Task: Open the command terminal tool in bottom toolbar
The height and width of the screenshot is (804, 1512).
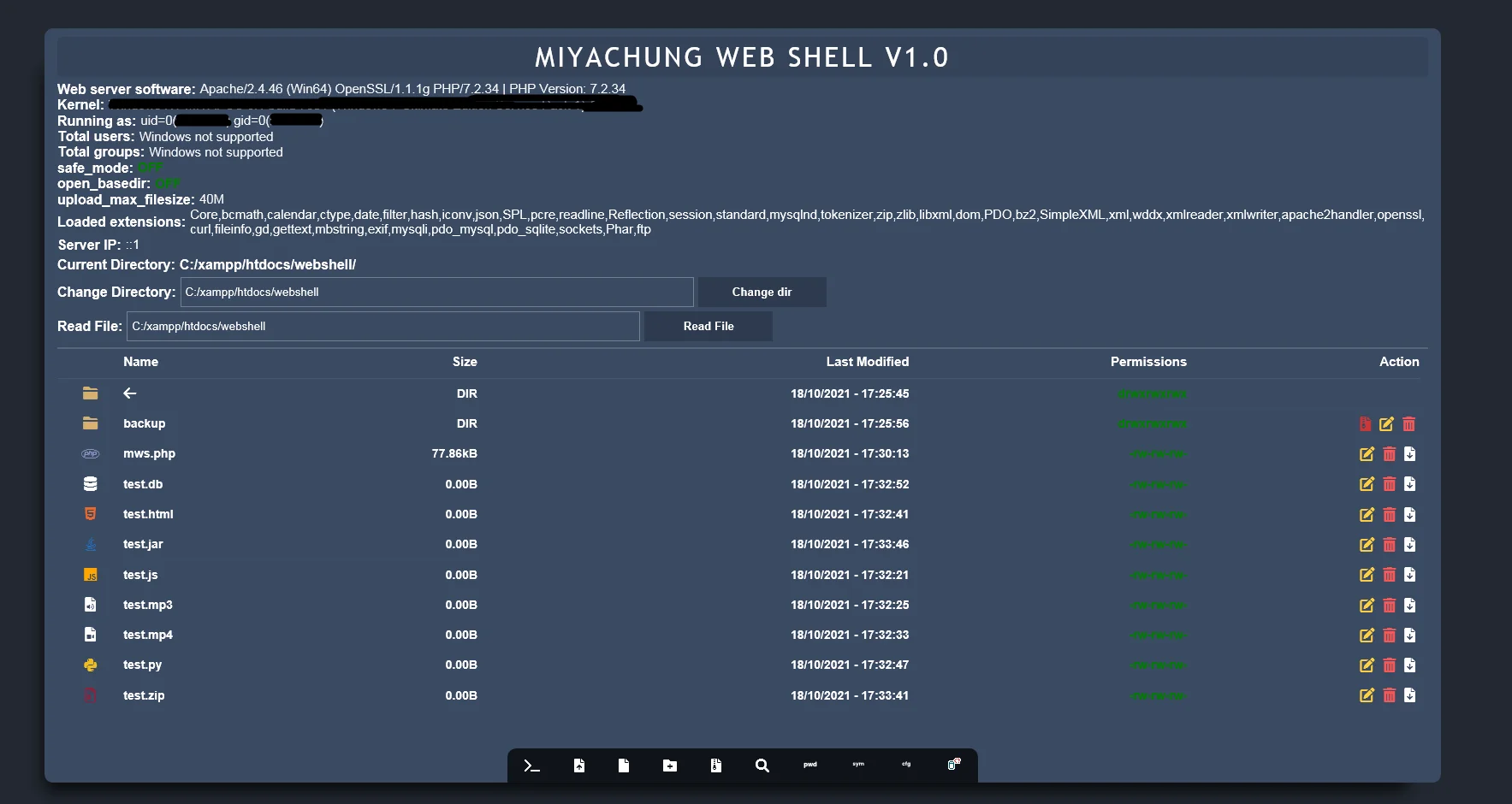Action: [x=531, y=766]
